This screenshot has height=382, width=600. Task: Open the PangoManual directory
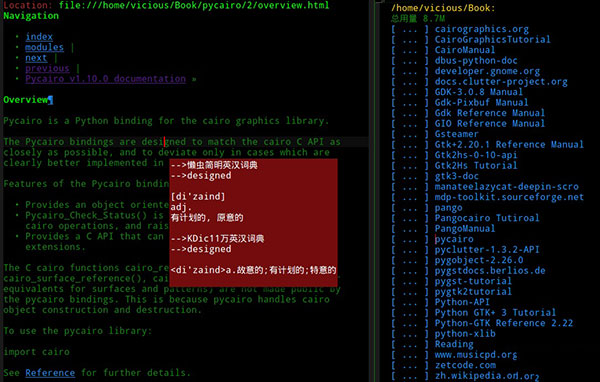(x=465, y=229)
